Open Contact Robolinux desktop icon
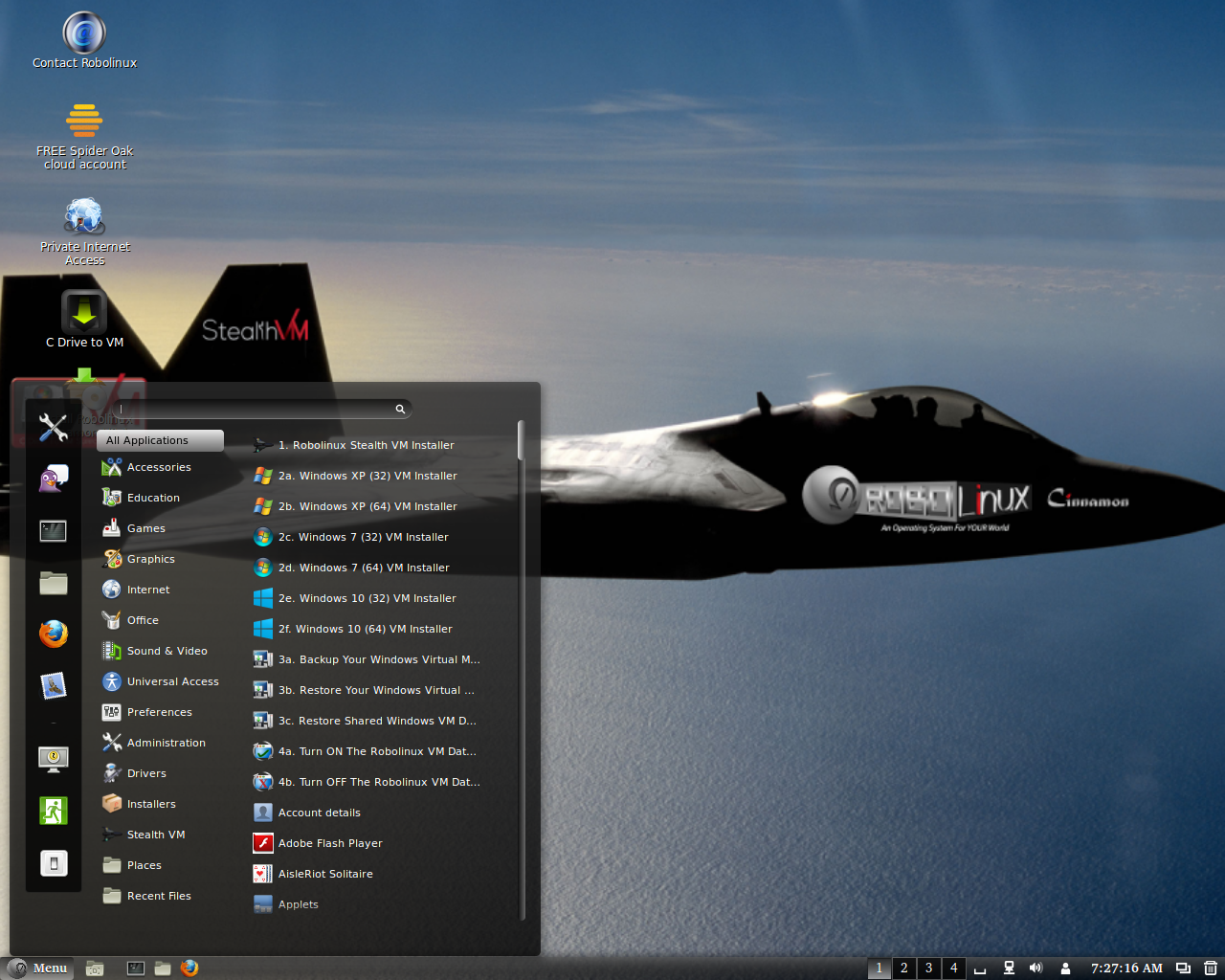 coord(84,41)
